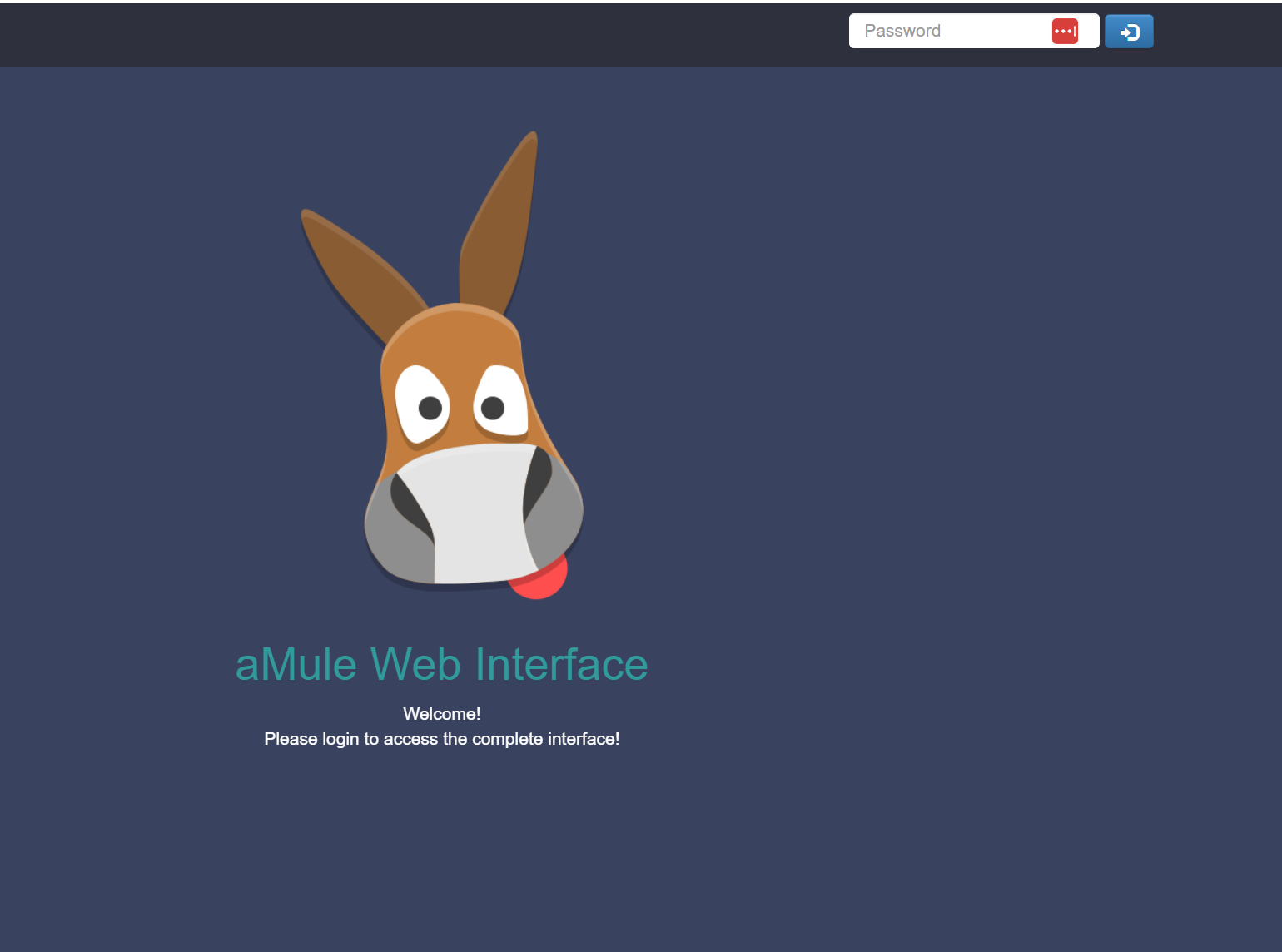Image resolution: width=1282 pixels, height=952 pixels.
Task: Click the aMule Web Interface heading
Action: (441, 664)
